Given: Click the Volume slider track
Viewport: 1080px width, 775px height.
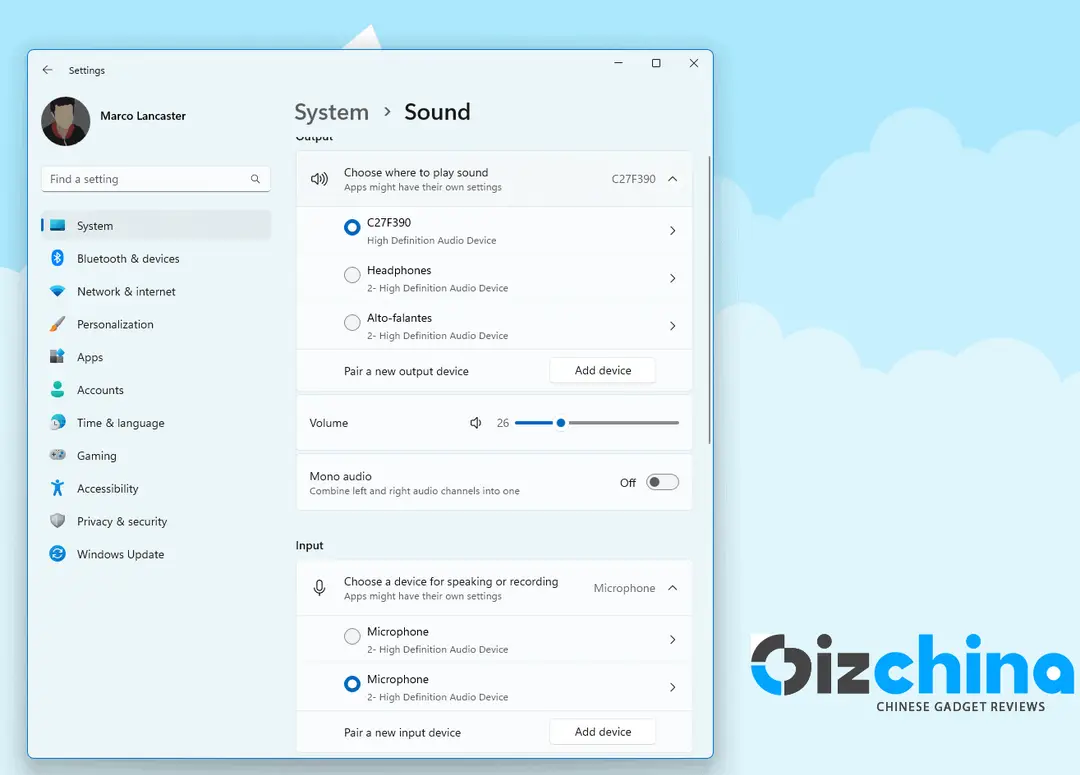Looking at the screenshot, I should [x=596, y=422].
